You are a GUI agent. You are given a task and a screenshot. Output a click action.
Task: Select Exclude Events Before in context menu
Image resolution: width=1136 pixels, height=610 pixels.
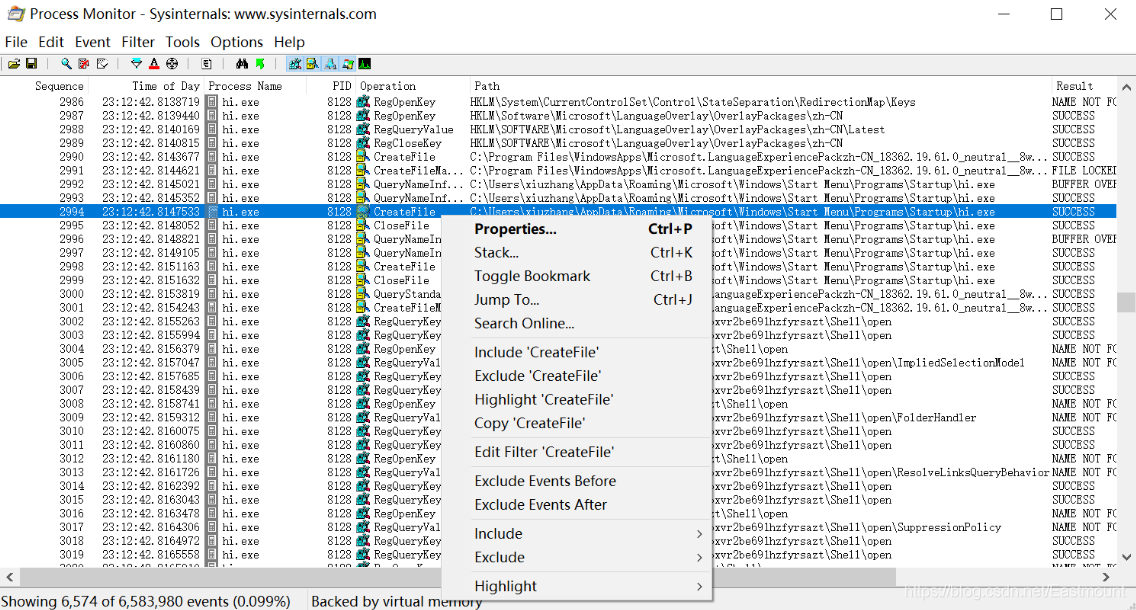(x=545, y=481)
